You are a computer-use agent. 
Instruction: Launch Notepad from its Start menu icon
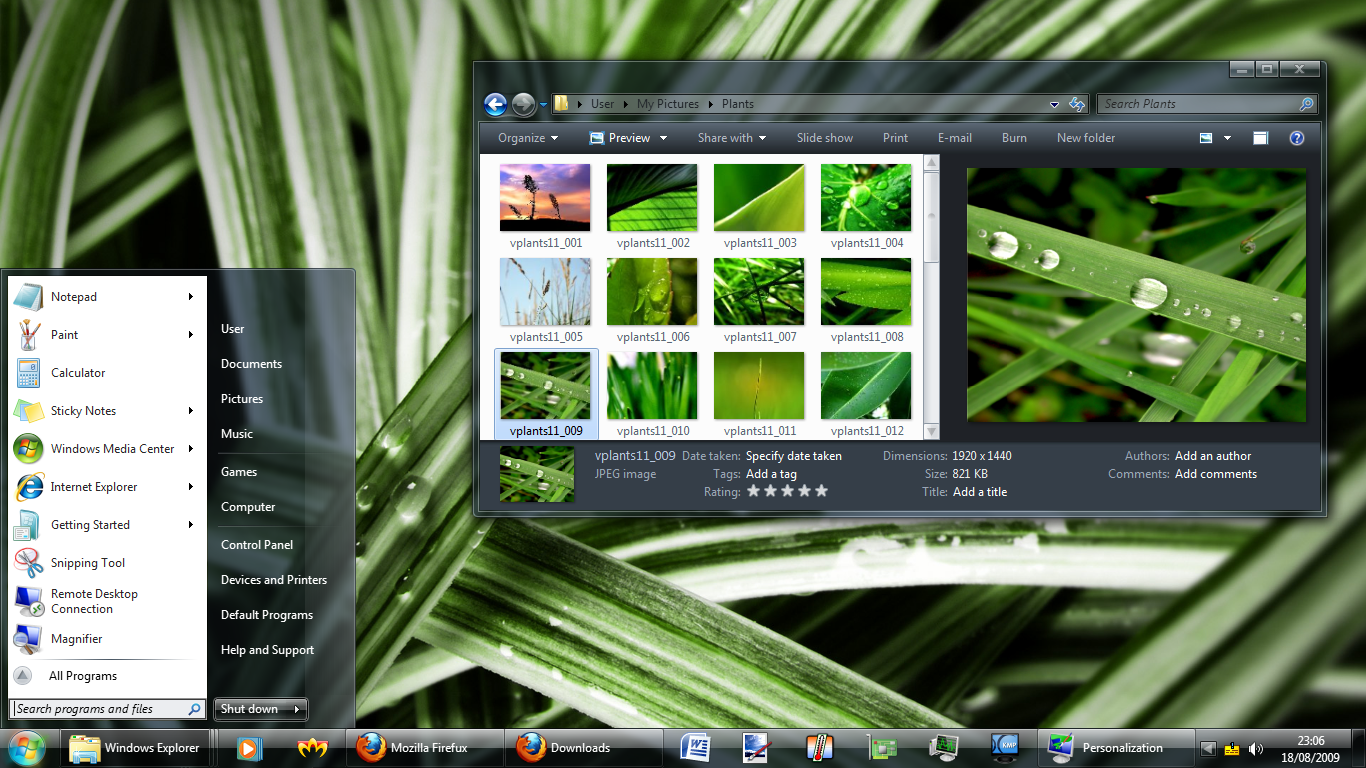click(x=28, y=297)
